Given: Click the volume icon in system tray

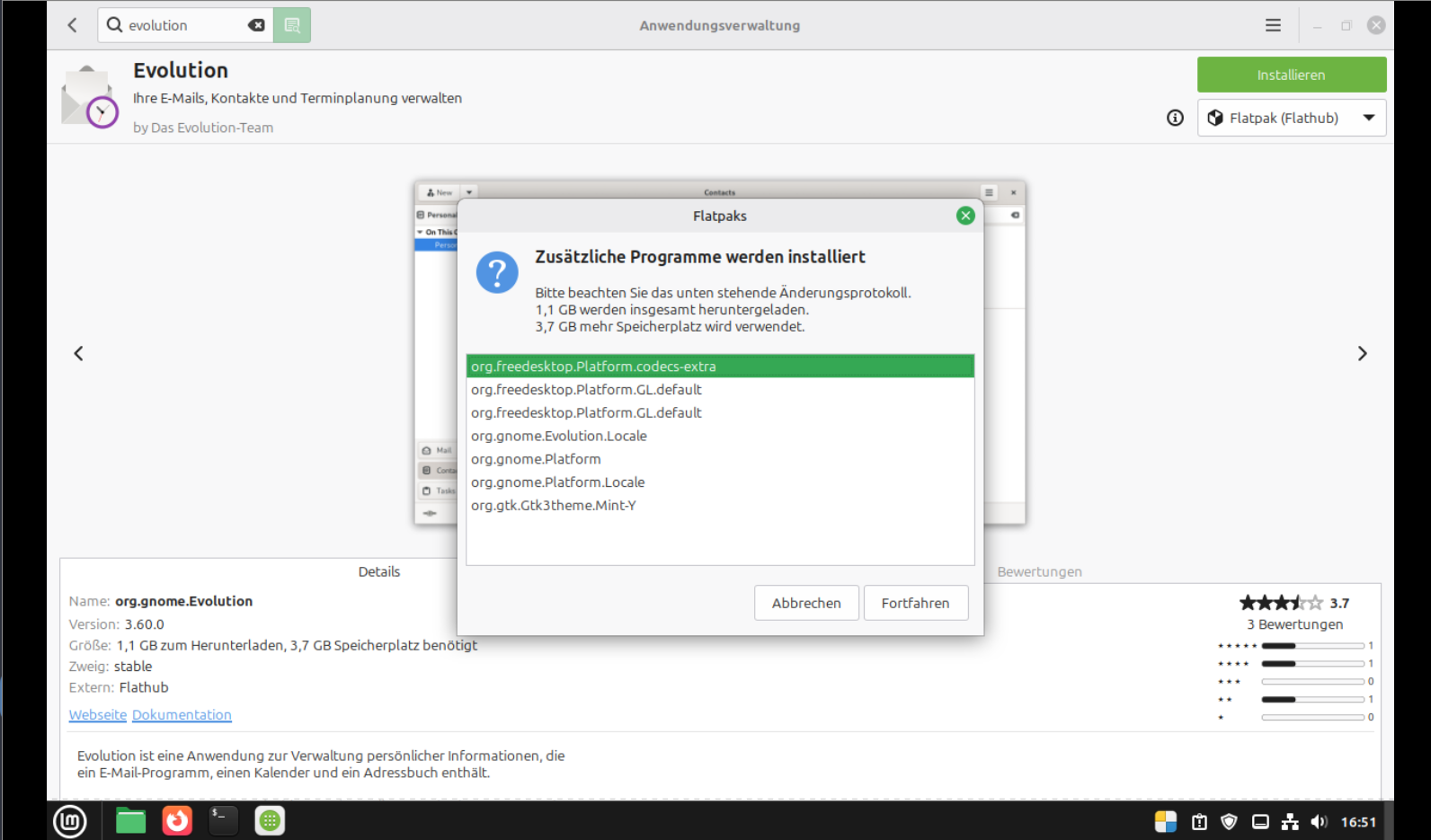Looking at the screenshot, I should pyautogui.click(x=1319, y=821).
